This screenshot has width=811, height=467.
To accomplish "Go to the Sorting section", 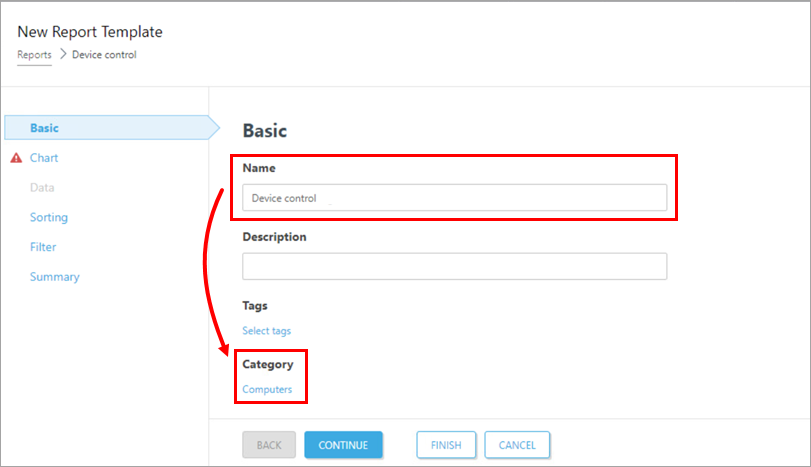I will tap(49, 217).
